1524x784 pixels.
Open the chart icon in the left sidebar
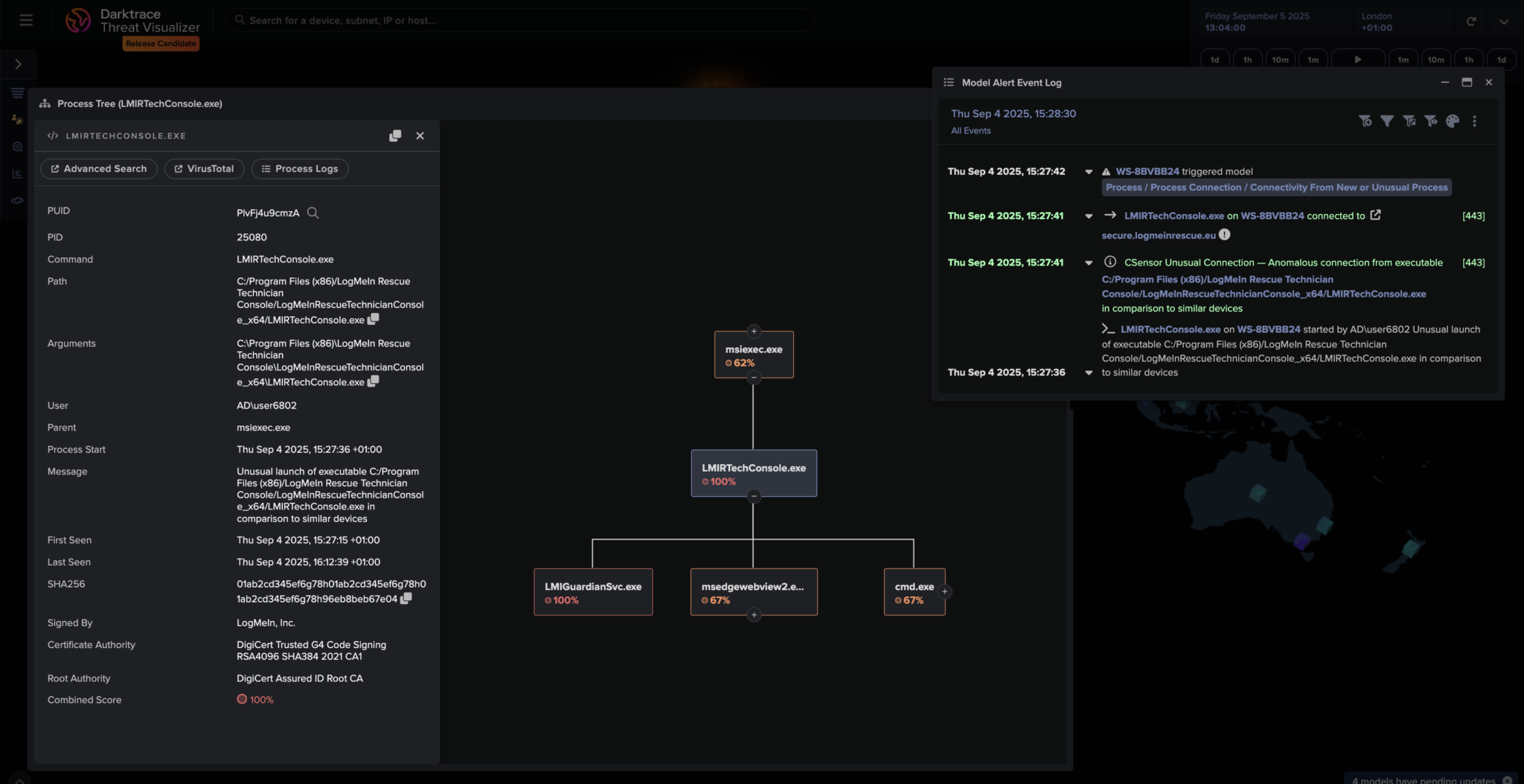pyautogui.click(x=16, y=173)
